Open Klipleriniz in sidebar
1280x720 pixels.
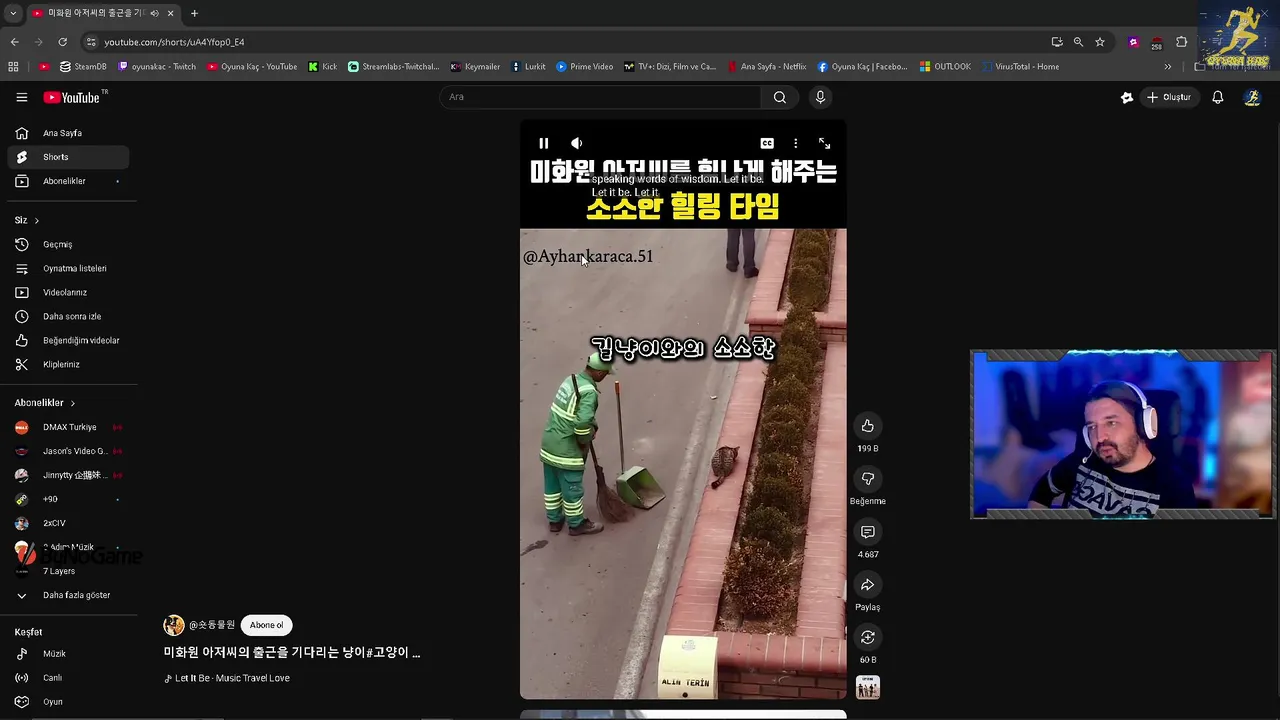tap(68, 364)
